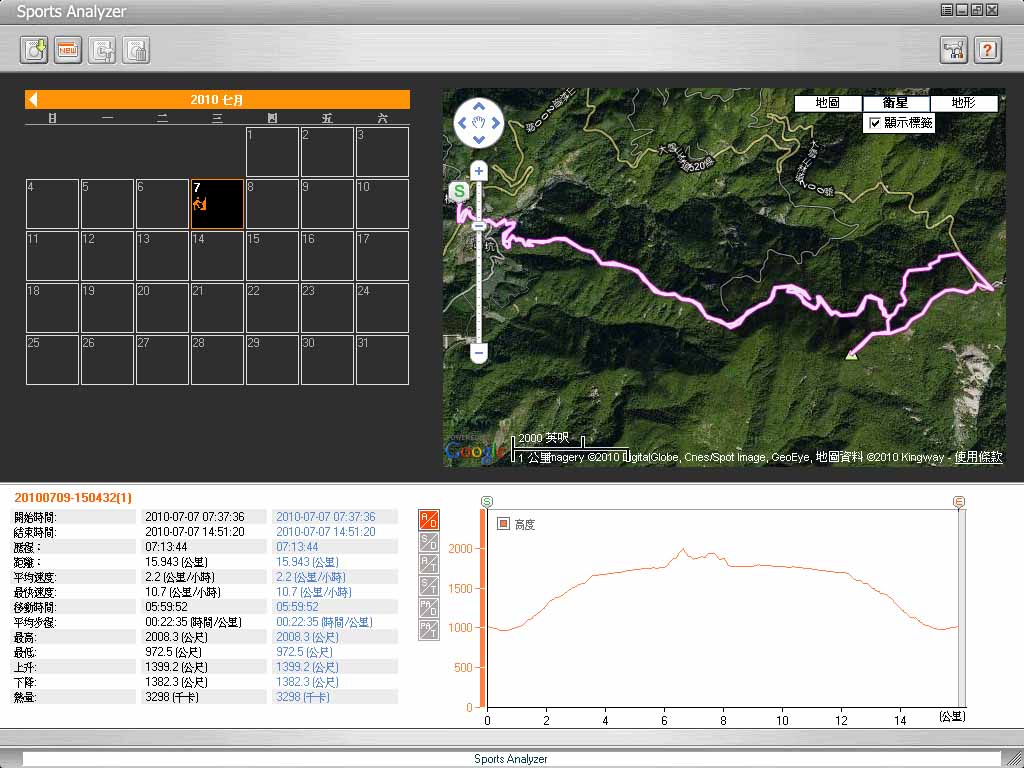
Task: Go to previous month with left arrow
Action: tap(33, 100)
